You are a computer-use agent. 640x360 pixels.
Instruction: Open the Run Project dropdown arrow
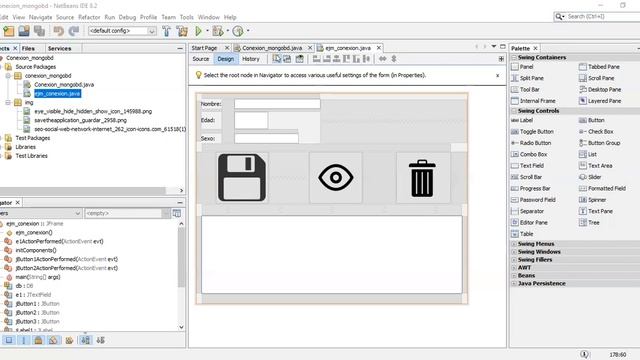coord(207,31)
